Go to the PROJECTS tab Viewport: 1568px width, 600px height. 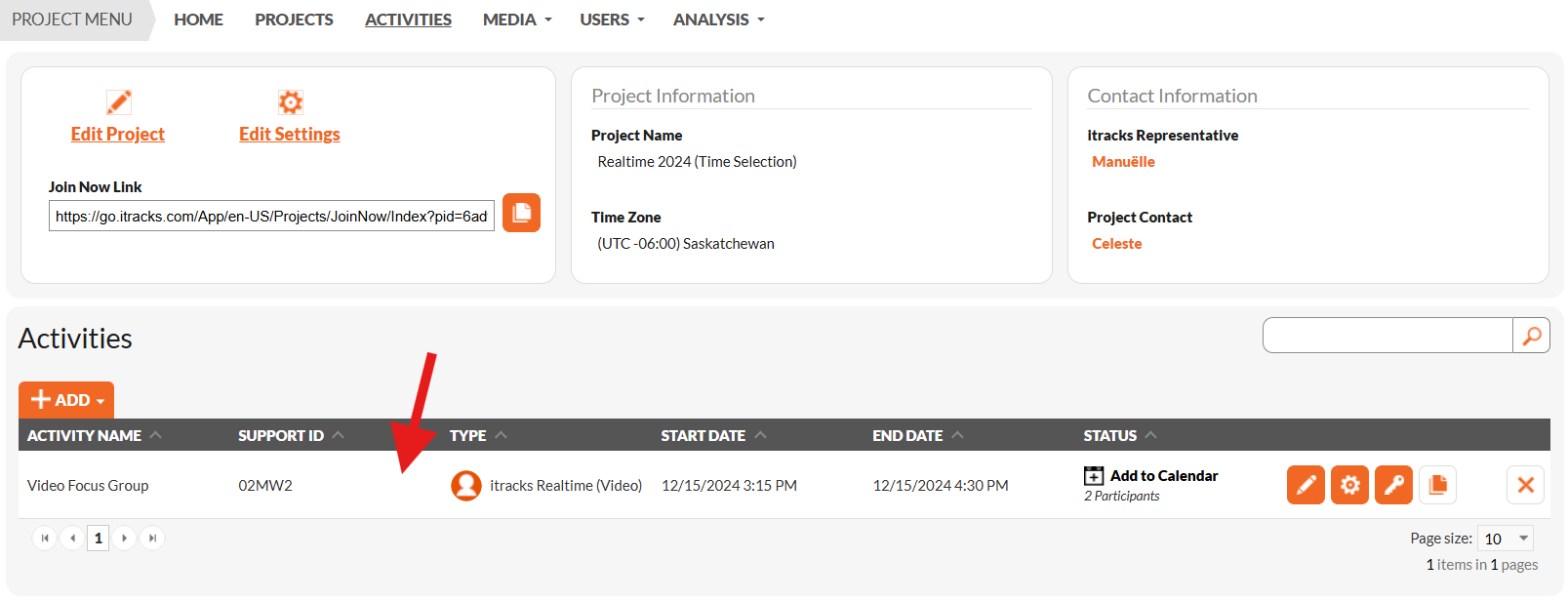294,20
